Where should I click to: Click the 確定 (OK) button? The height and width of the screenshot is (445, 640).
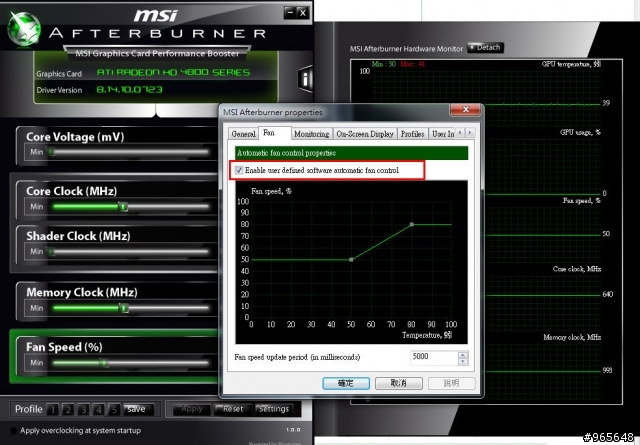346,383
